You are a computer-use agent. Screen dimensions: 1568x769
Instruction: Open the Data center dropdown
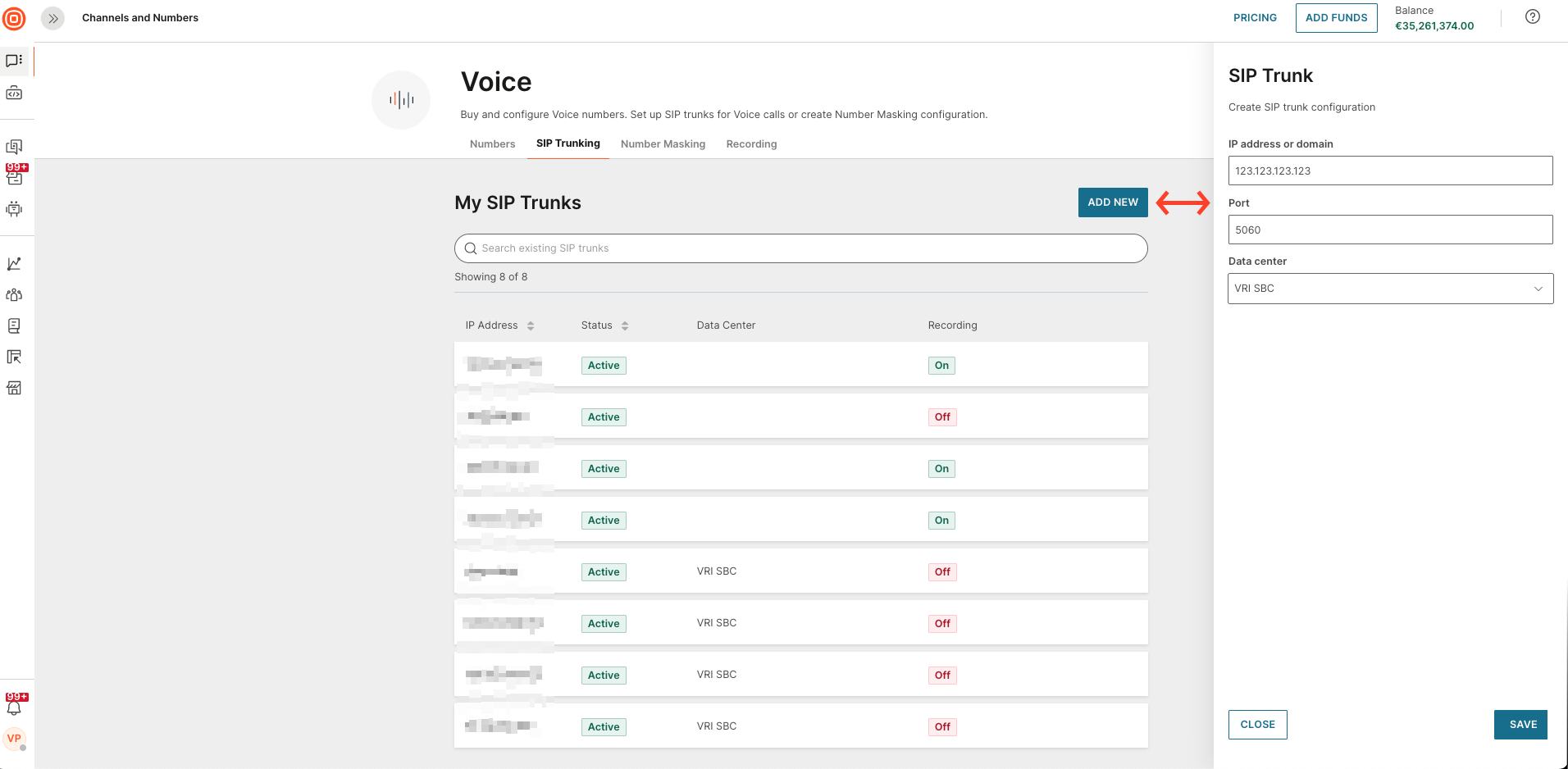[x=1390, y=289]
